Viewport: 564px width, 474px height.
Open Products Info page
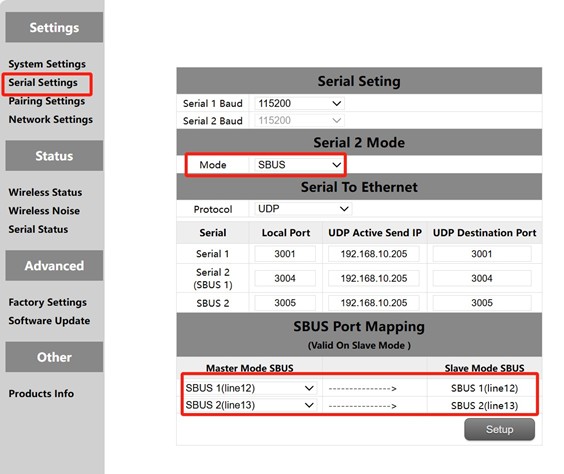click(41, 394)
